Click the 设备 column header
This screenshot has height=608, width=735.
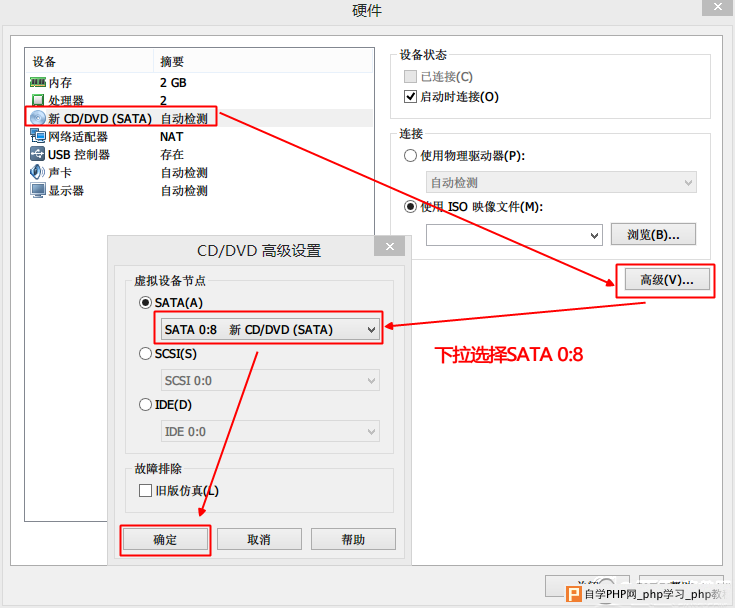(89, 61)
